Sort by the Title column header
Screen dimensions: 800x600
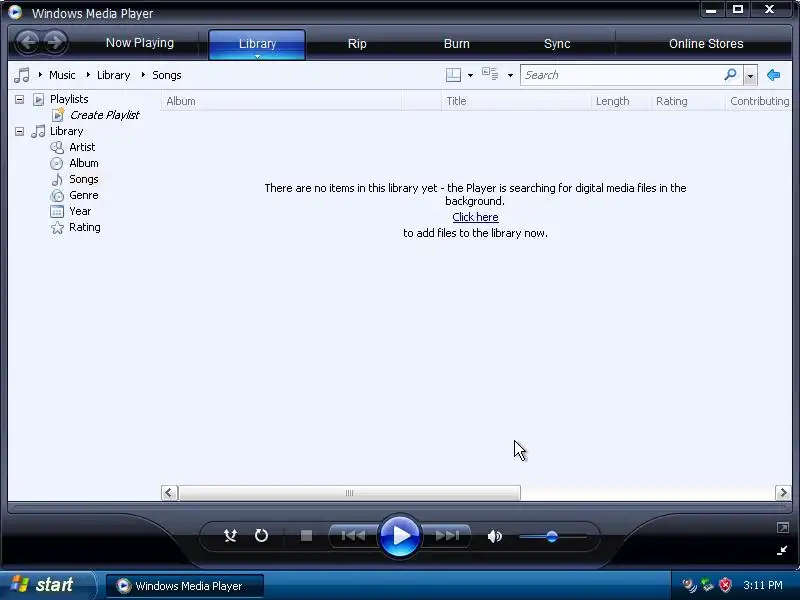(516, 101)
